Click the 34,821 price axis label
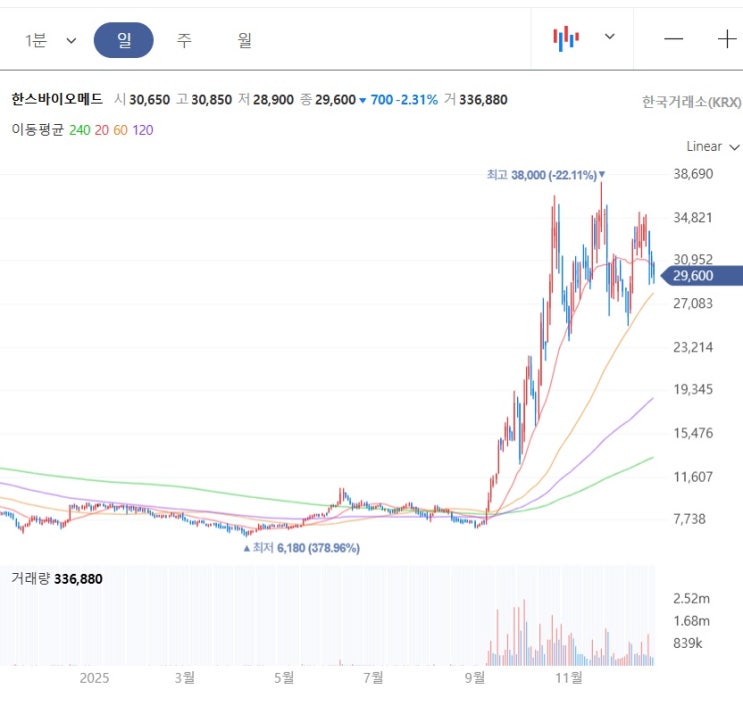This screenshot has height=706, width=743. point(693,217)
